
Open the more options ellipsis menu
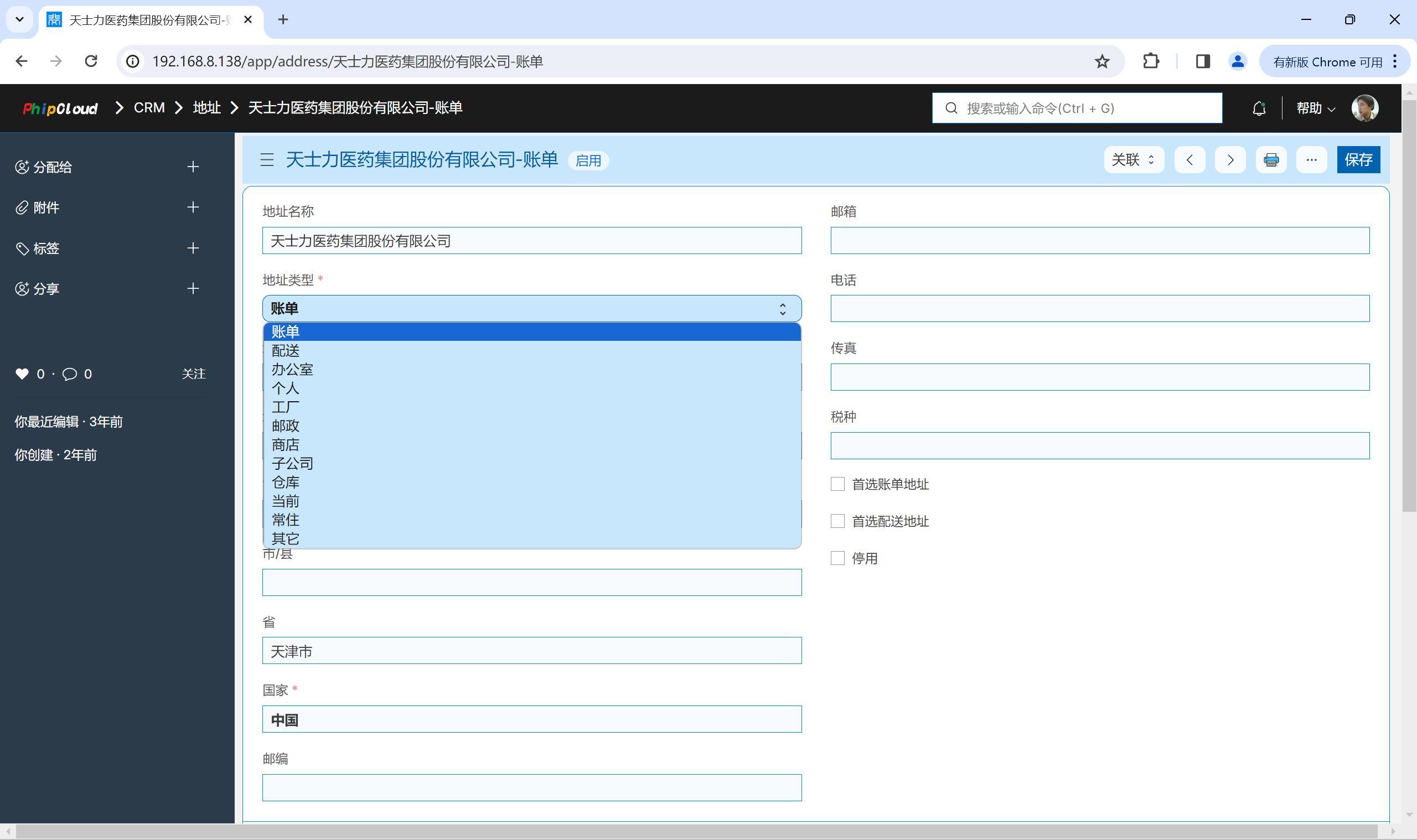[x=1311, y=159]
